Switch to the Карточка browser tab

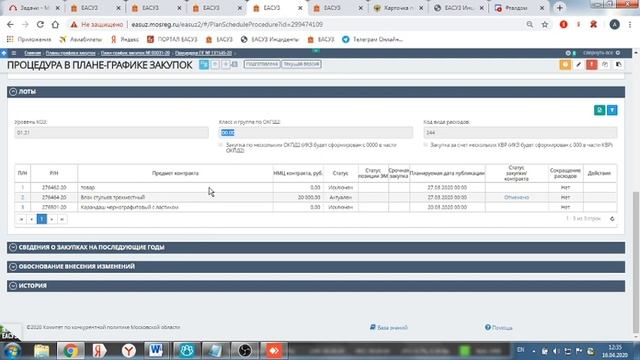click(x=399, y=8)
